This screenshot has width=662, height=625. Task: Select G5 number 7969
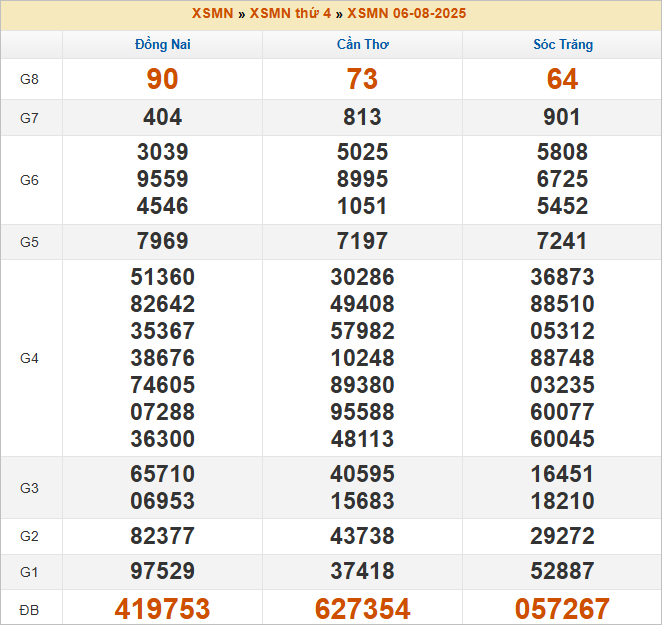click(163, 241)
